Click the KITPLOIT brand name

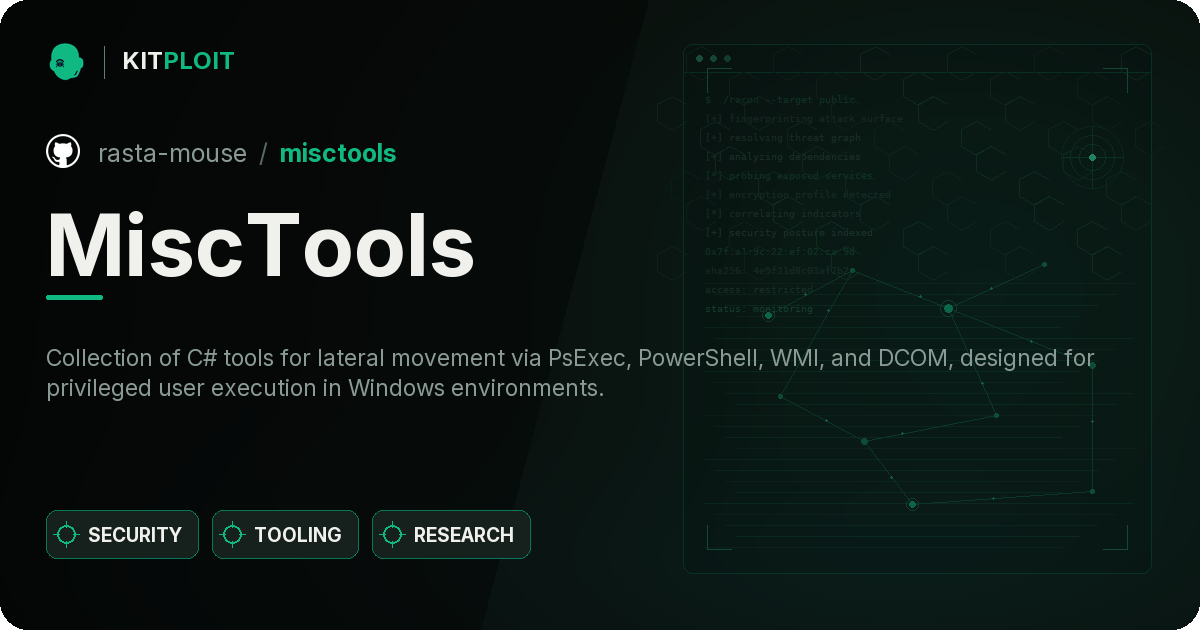[178, 61]
